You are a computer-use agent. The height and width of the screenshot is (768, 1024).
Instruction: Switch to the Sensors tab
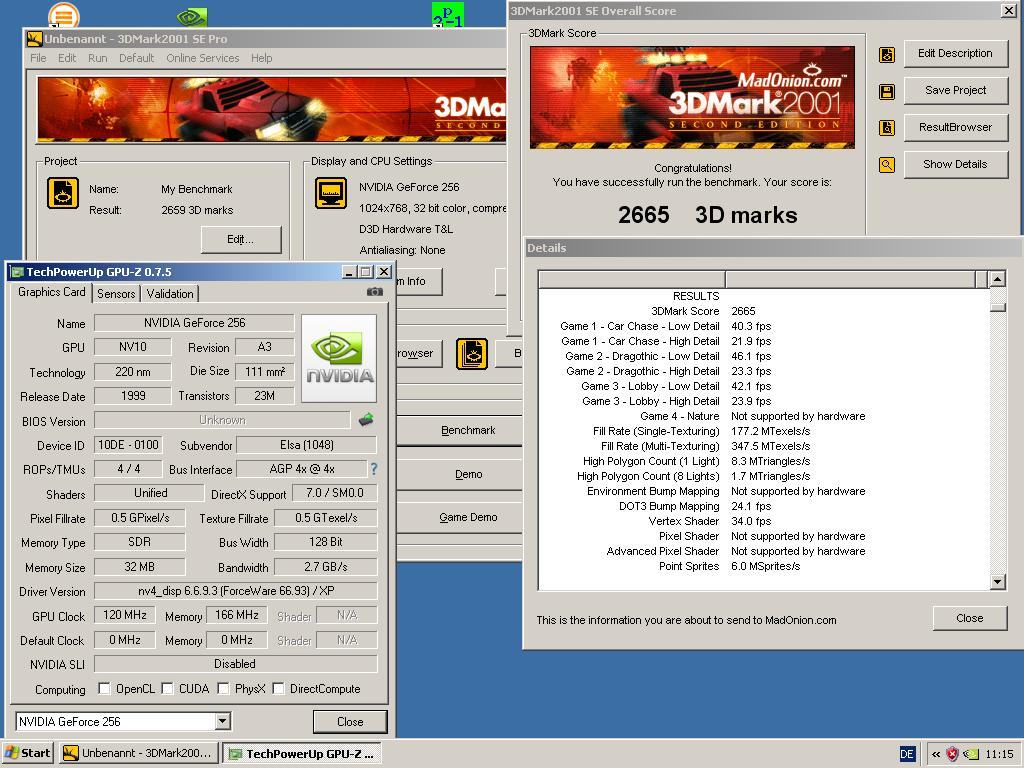(116, 294)
